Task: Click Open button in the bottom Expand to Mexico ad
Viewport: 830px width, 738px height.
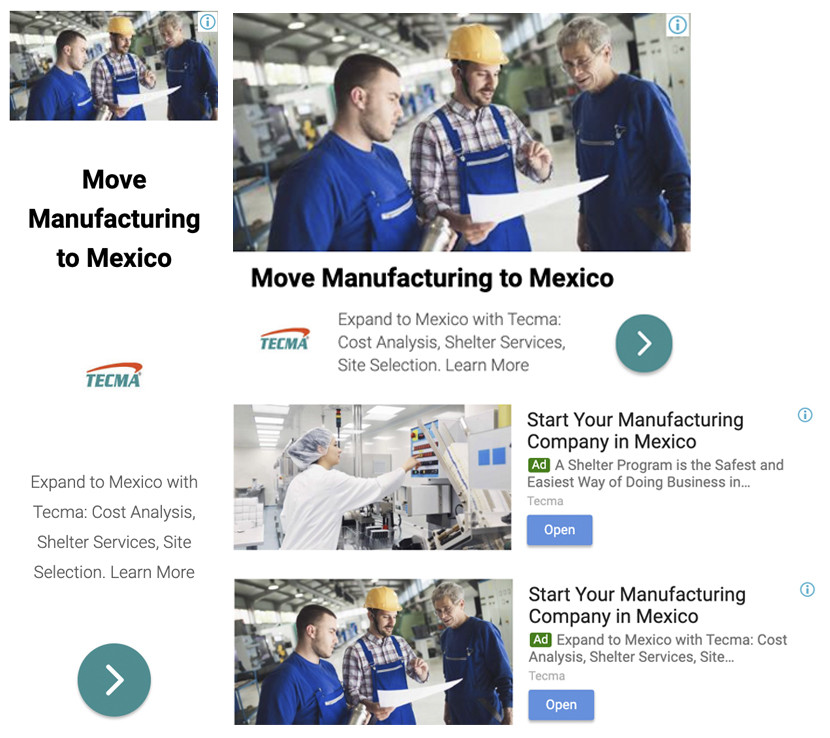Action: coord(561,705)
